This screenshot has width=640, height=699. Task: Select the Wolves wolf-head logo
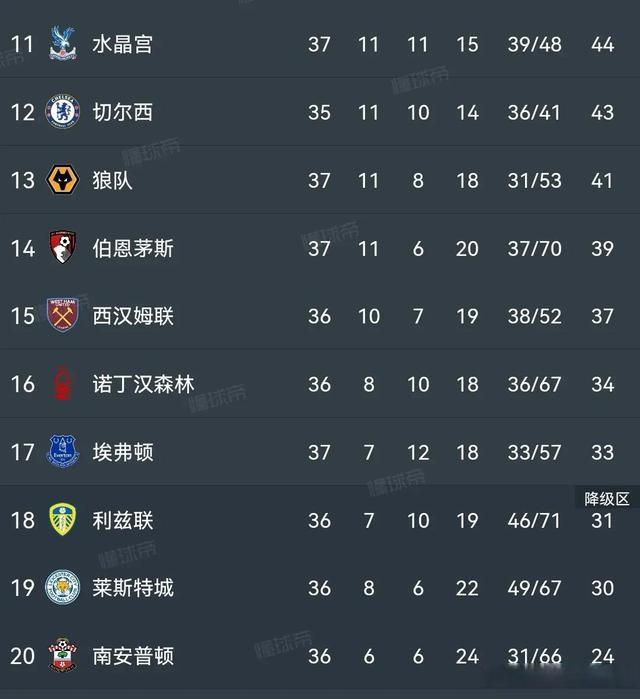tap(63, 180)
